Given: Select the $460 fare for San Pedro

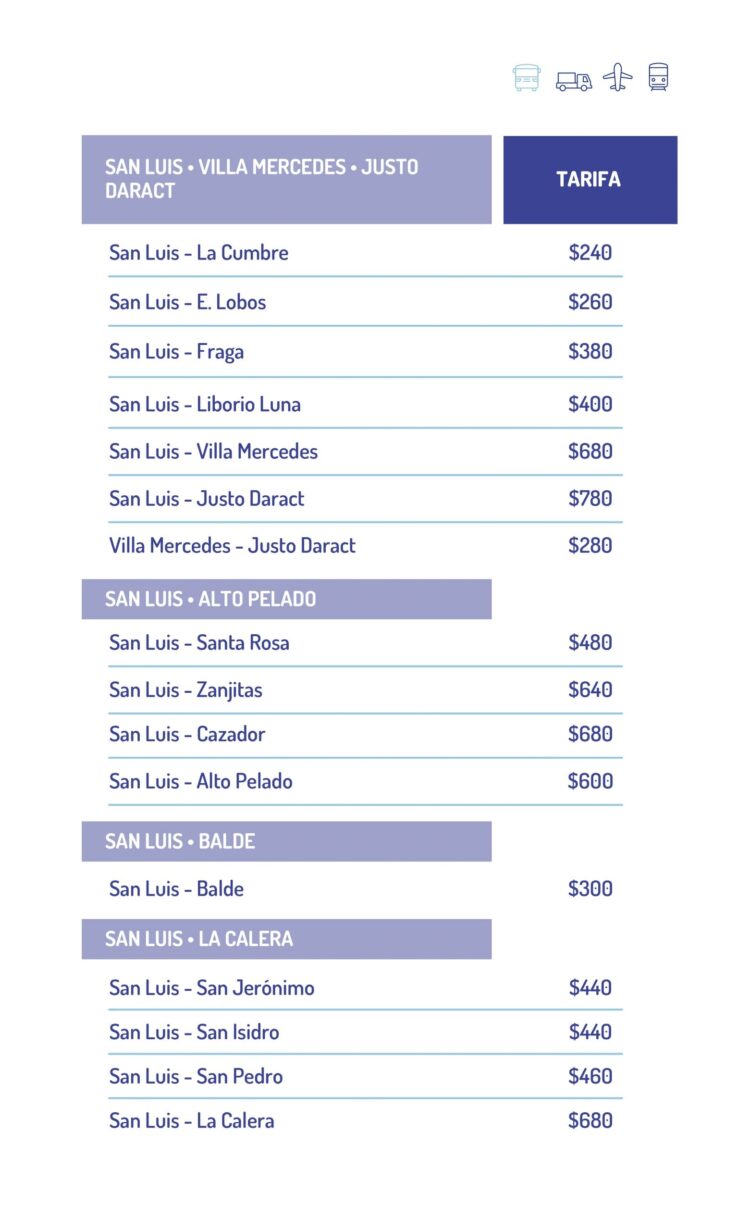Looking at the screenshot, I should [x=590, y=1077].
